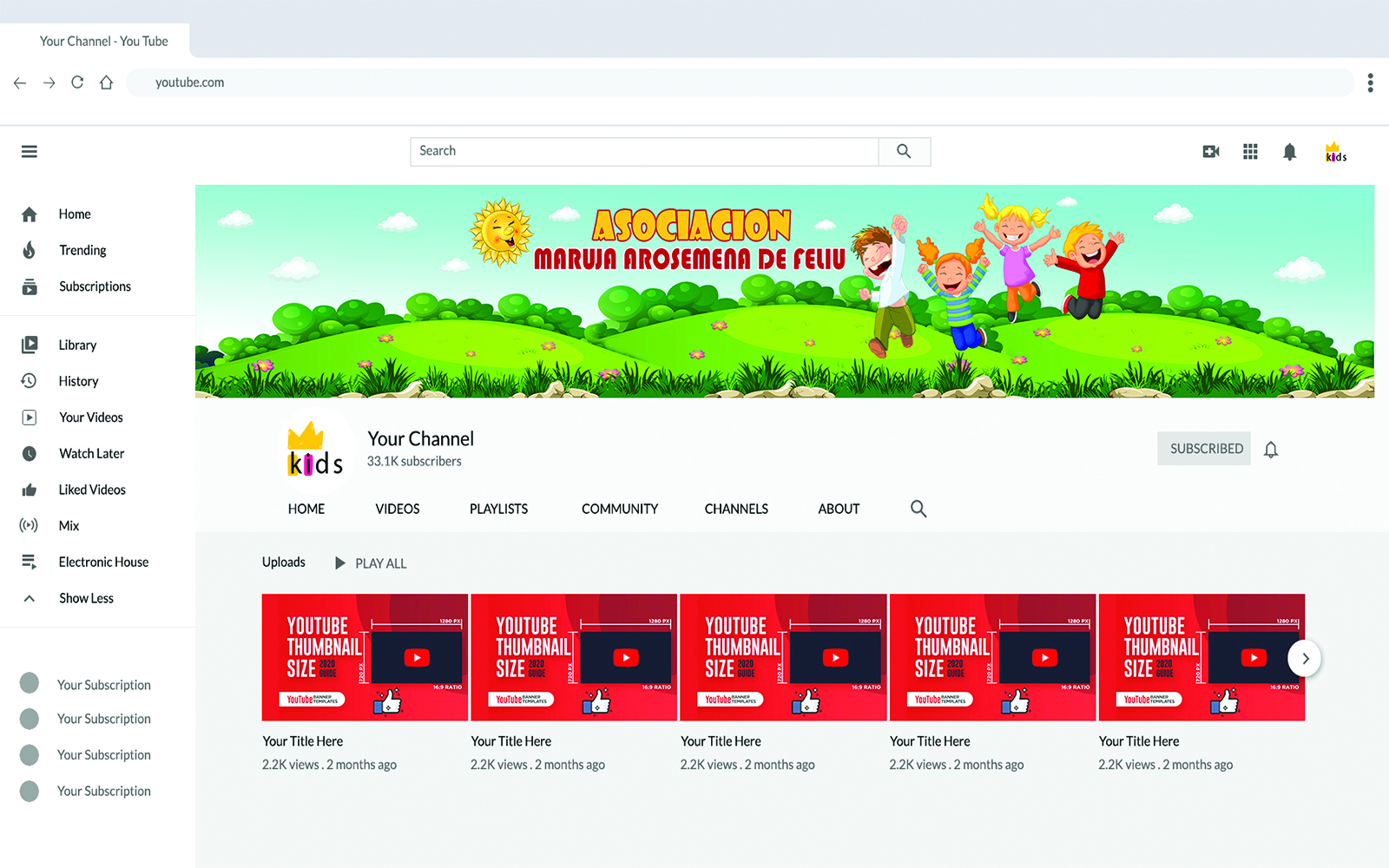The width and height of the screenshot is (1389, 868).
Task: Toggle the SUBSCRIBED button
Action: pos(1205,449)
